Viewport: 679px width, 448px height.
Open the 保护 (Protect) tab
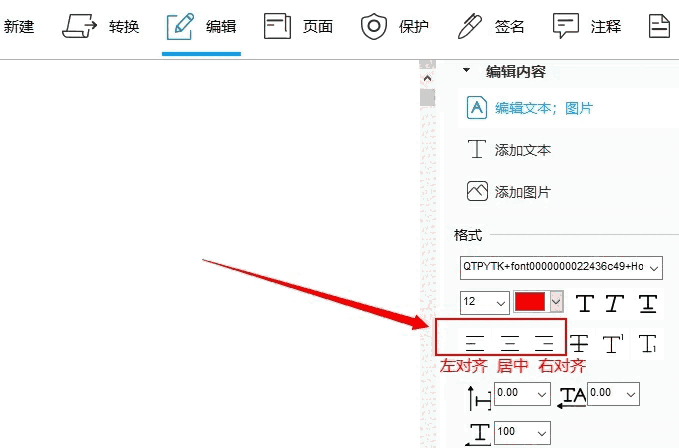(x=394, y=26)
